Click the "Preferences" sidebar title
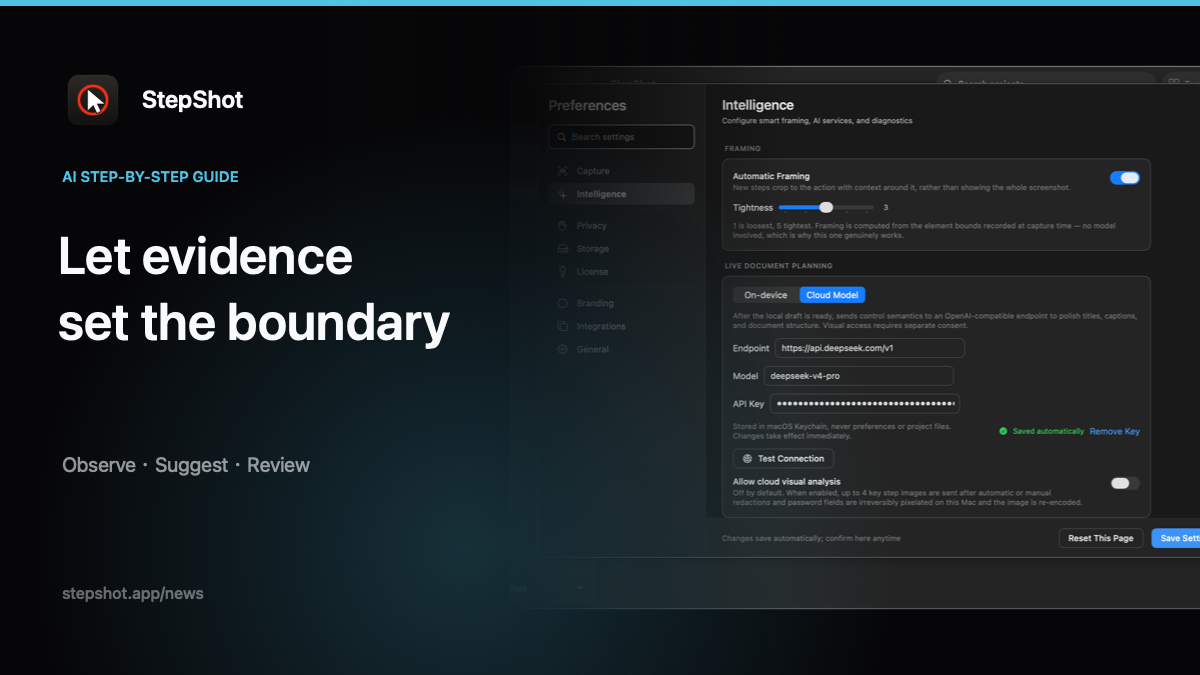 coord(587,106)
